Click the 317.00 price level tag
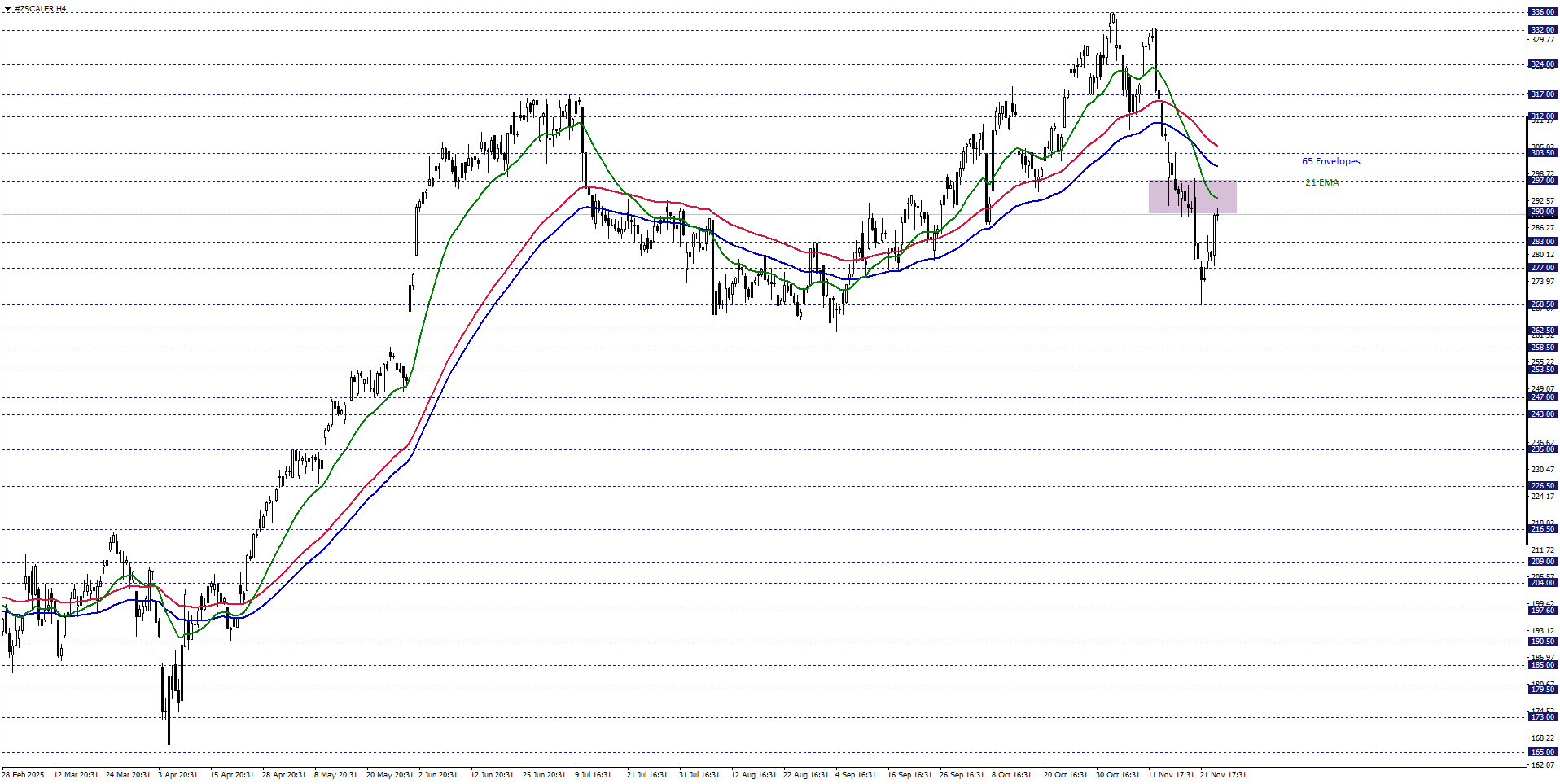This screenshot has width=1560, height=784. click(1542, 94)
